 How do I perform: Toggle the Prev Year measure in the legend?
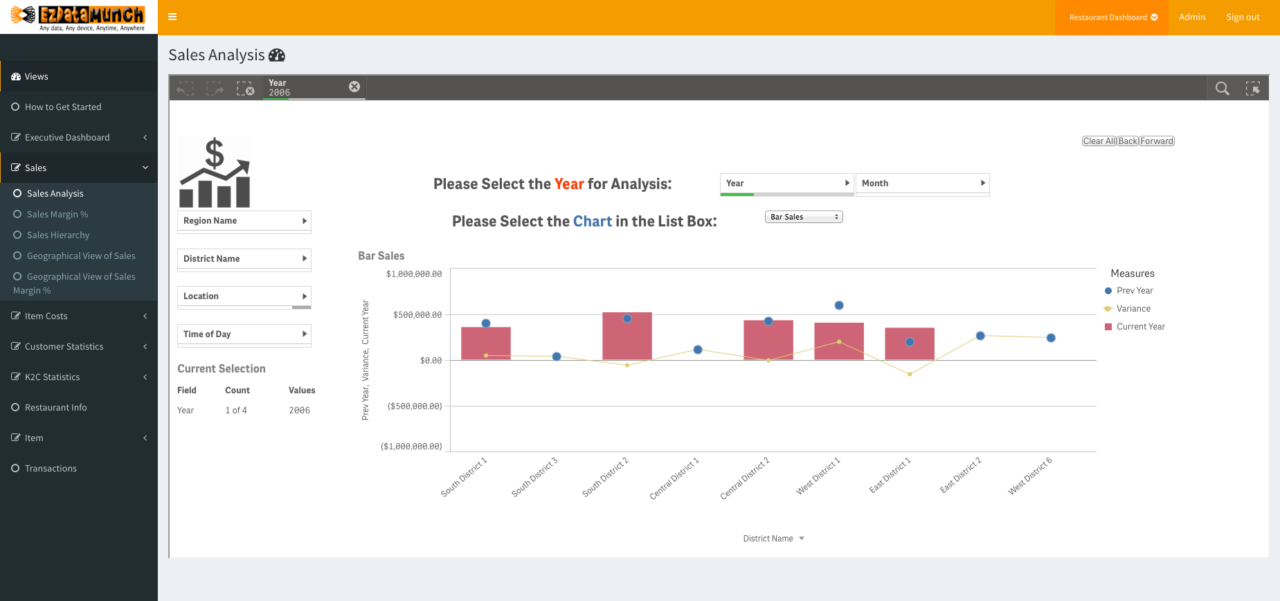[1133, 291]
